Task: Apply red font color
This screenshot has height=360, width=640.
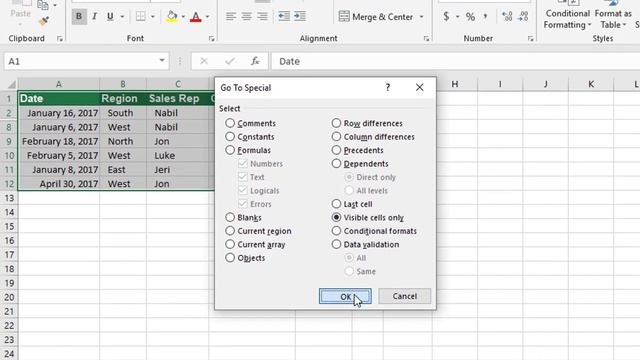Action: pos(196,16)
